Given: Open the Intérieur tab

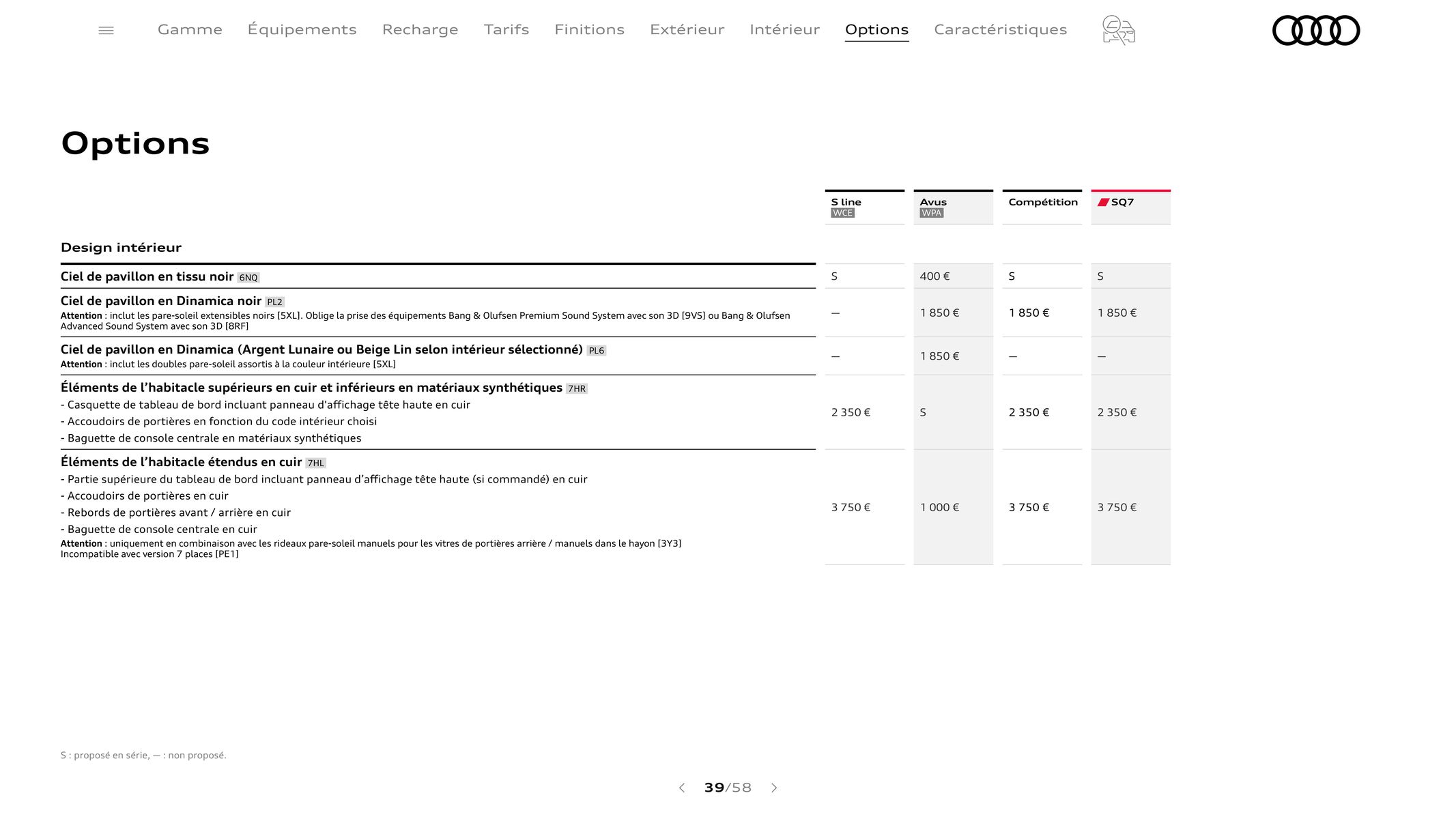Looking at the screenshot, I should click(784, 29).
